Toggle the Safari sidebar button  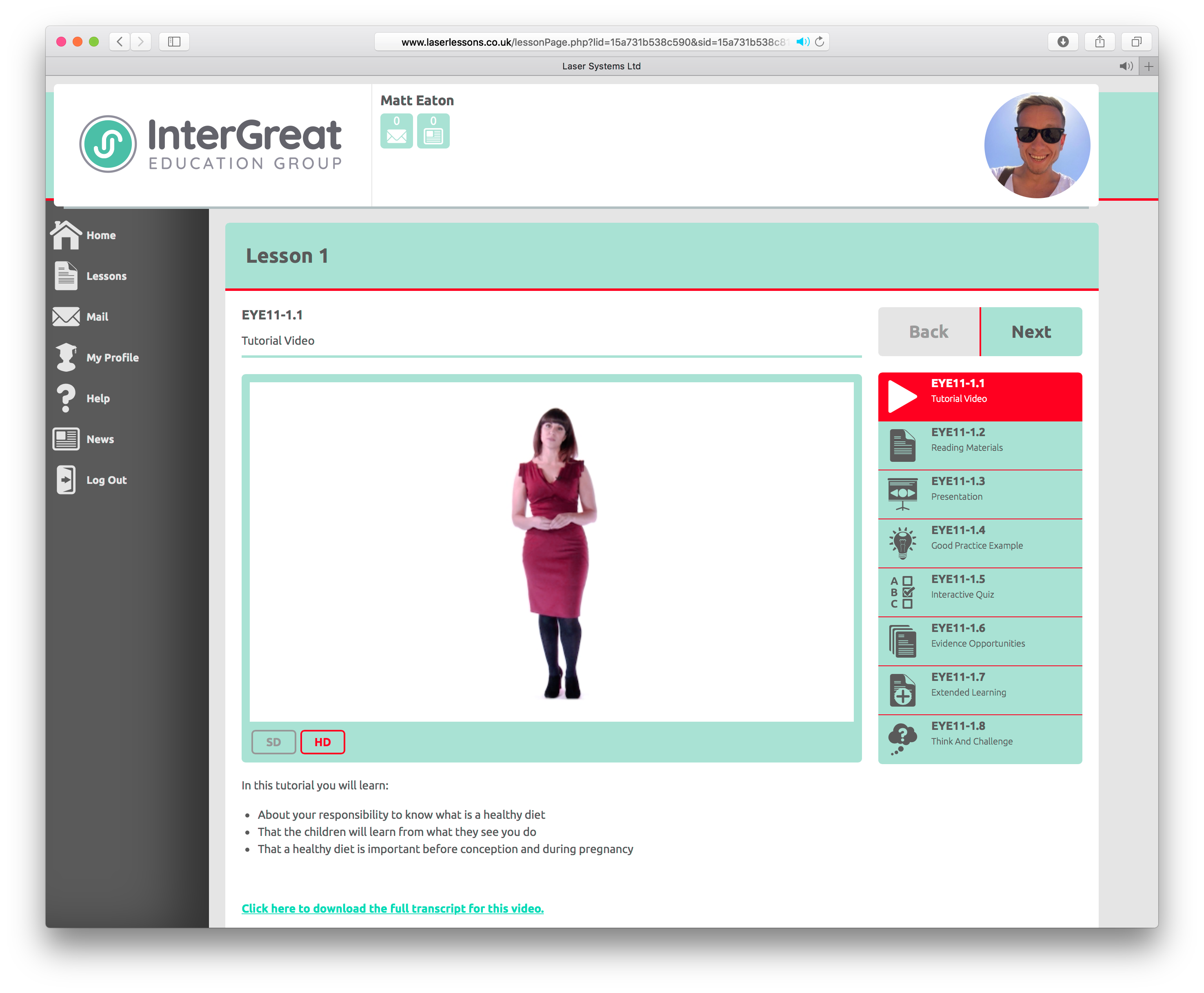[174, 42]
